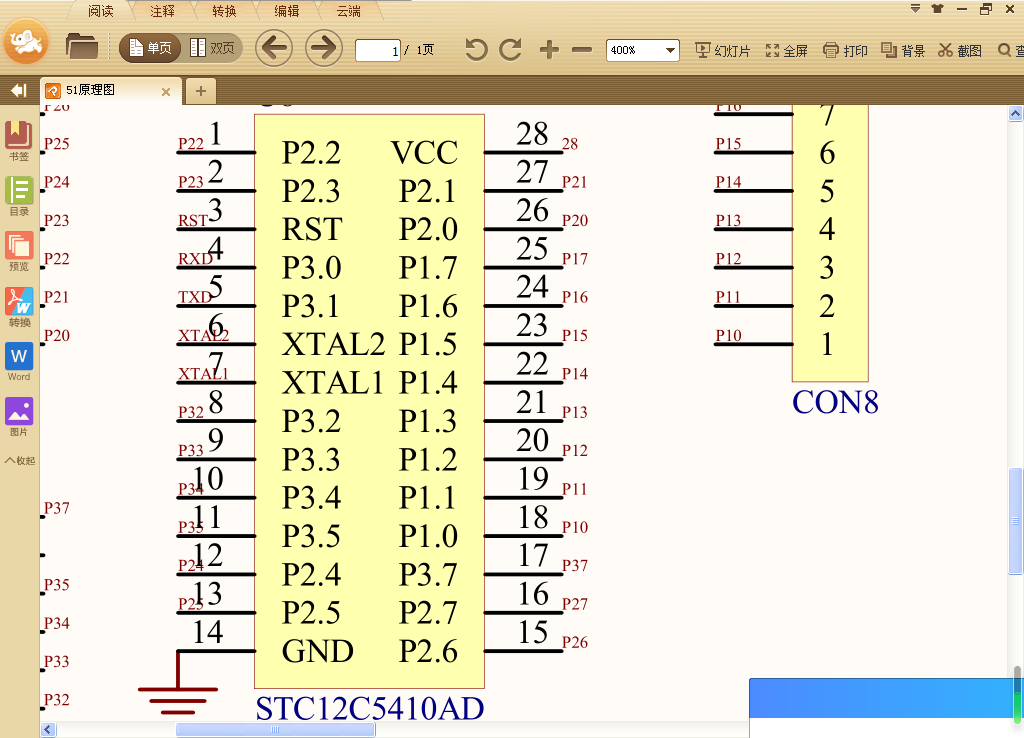Click the elephant app logo icon
The image size is (1024, 738).
26,42
